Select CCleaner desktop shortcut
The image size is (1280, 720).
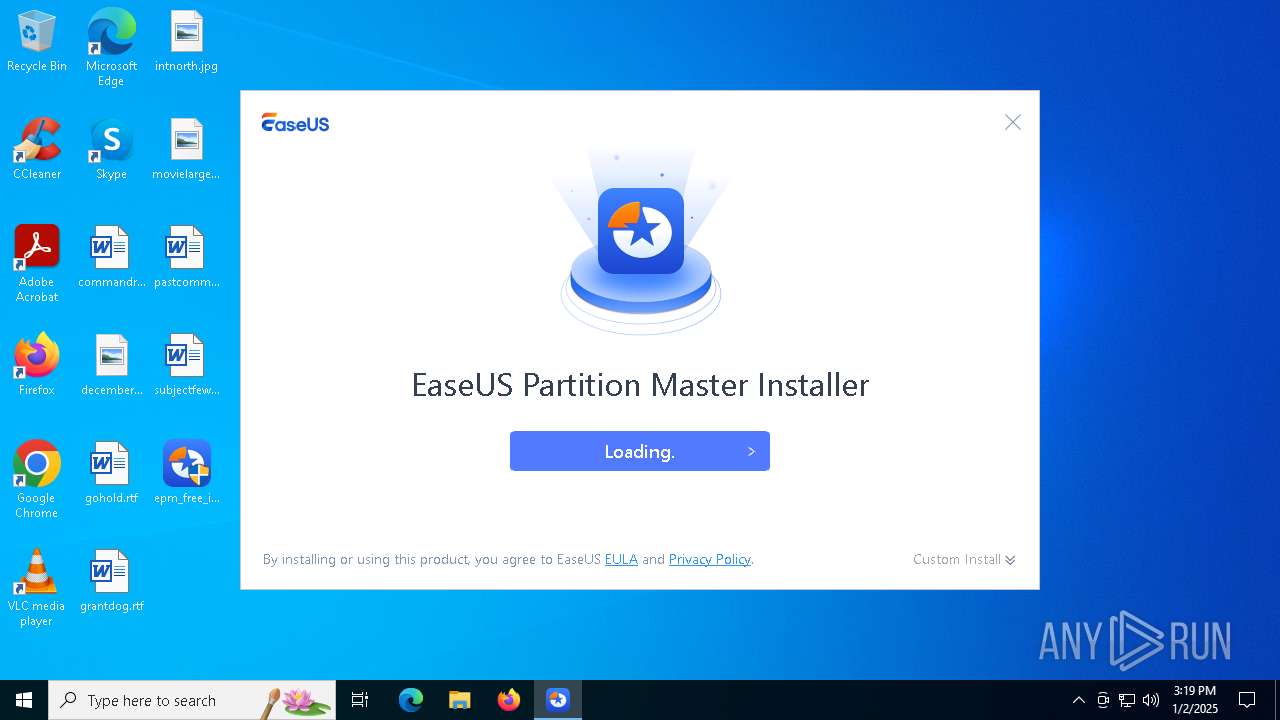[37, 150]
